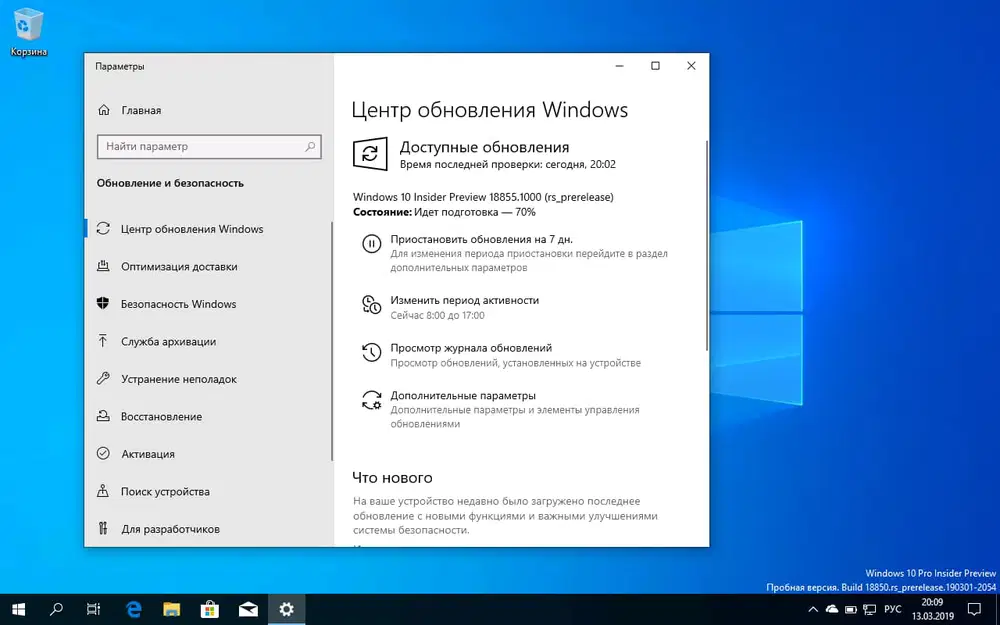Click the clock icon for Изменить период активности
Image resolution: width=1000 pixels, height=625 pixels.
pos(371,304)
